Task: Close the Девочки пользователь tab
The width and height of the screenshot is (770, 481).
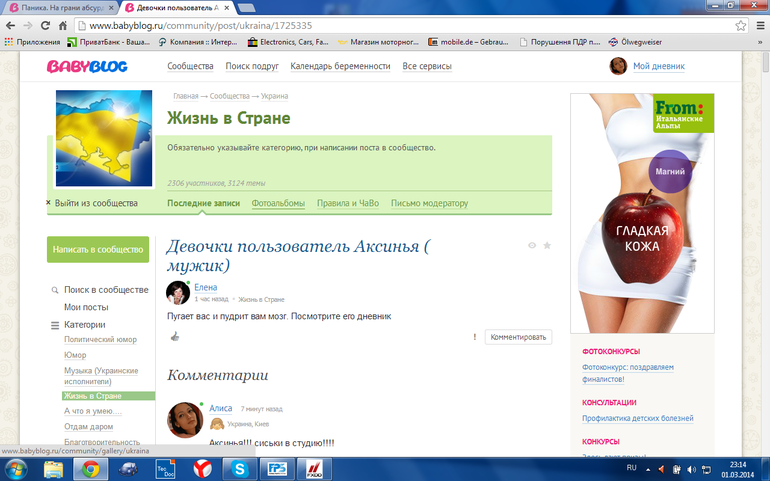Action: [x=227, y=8]
